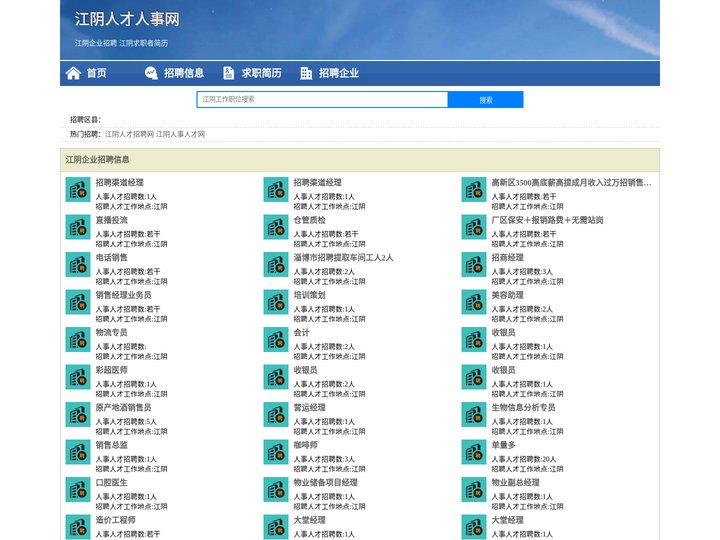Click the building icon beside 招聘企业
The image size is (720, 540).
306,73
